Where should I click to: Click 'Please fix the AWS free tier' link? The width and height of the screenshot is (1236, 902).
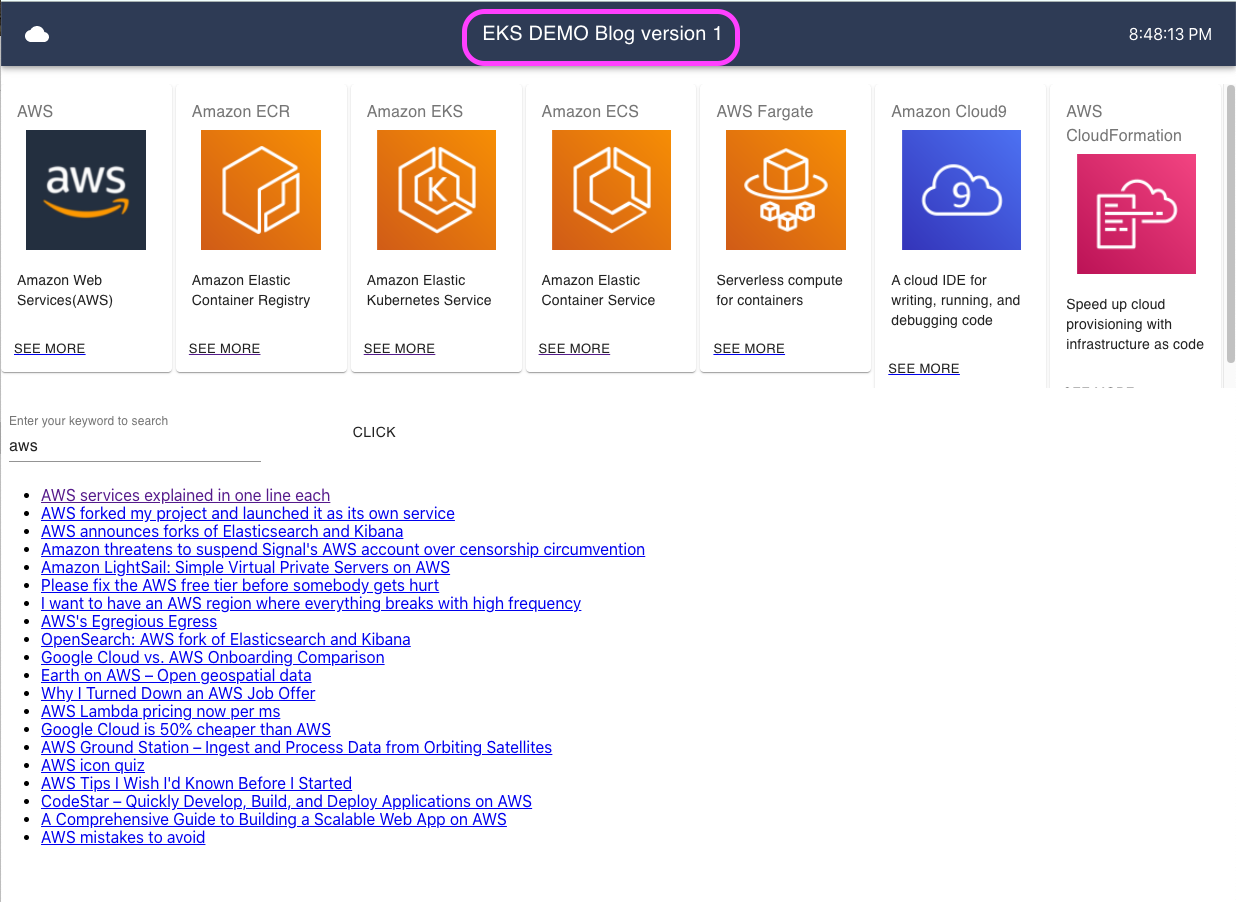(240, 585)
